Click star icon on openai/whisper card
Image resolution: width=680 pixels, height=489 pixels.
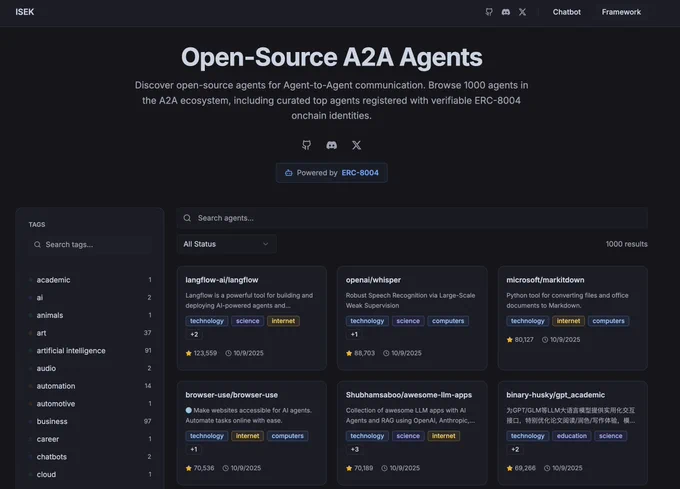[349, 353]
